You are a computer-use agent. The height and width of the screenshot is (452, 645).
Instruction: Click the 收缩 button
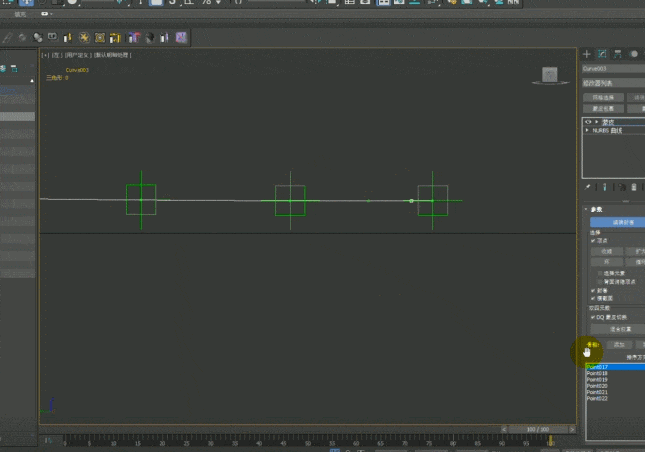point(606,251)
